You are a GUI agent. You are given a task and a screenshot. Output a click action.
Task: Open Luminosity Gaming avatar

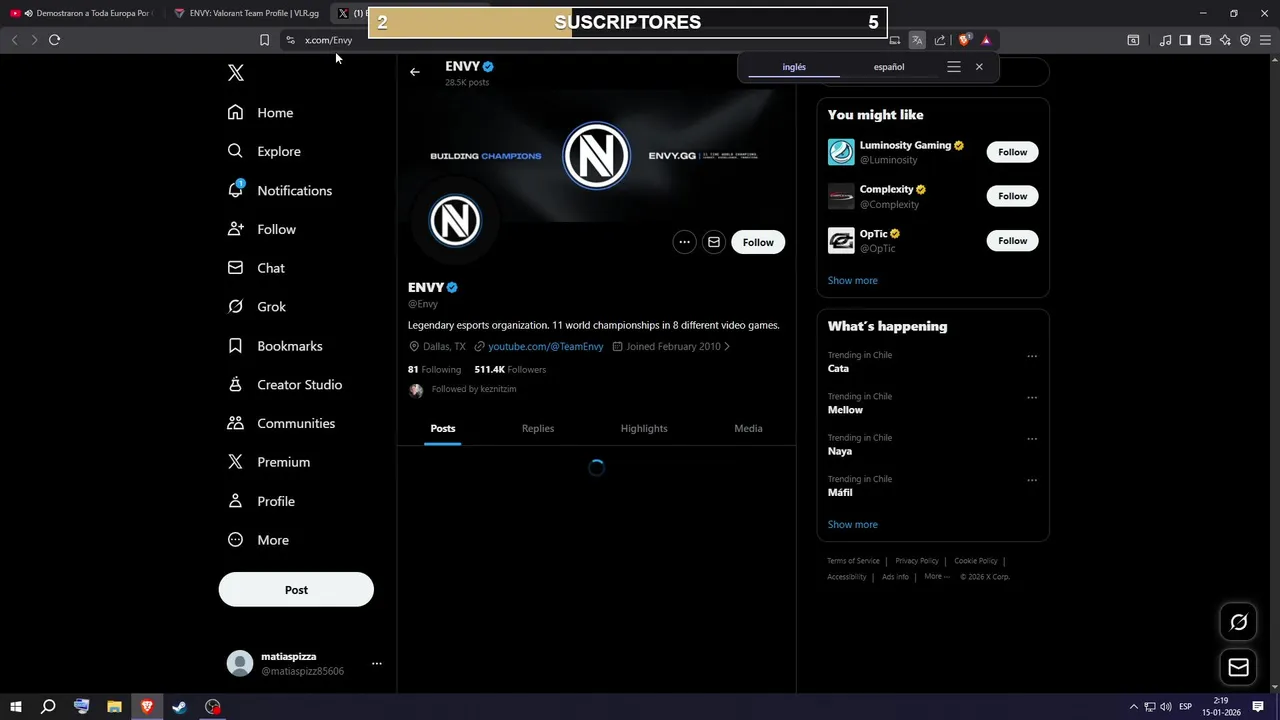841,152
